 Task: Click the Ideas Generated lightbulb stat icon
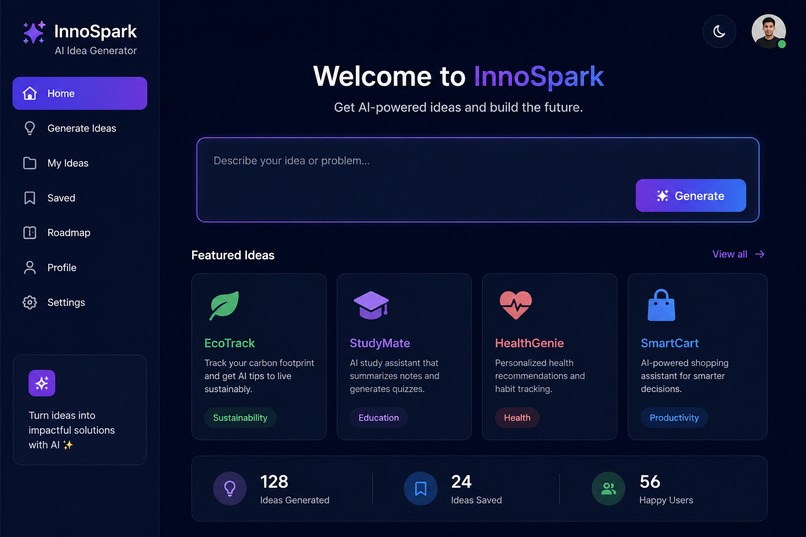(x=230, y=488)
